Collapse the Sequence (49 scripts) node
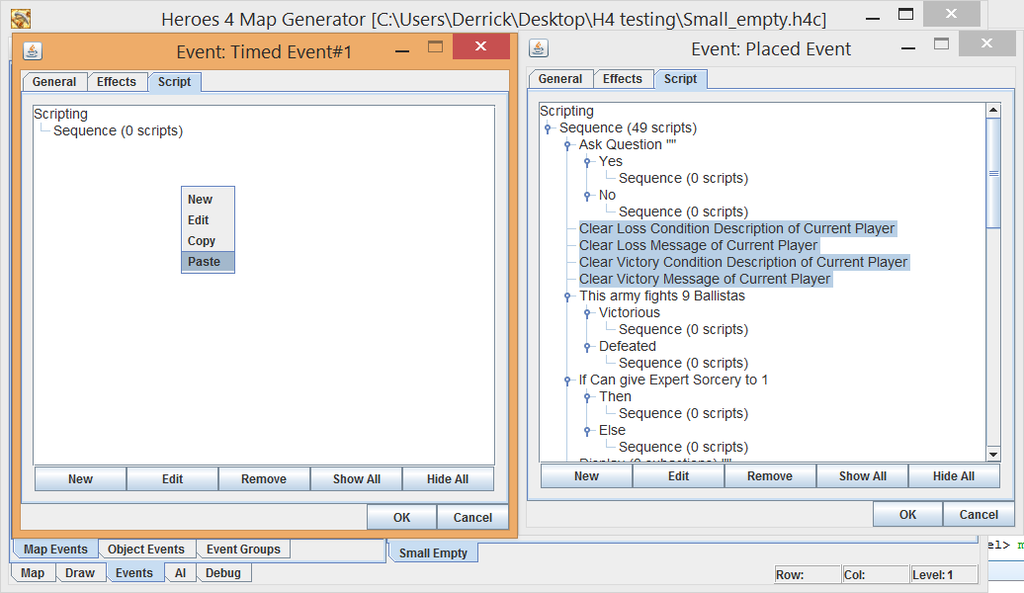 tap(547, 128)
